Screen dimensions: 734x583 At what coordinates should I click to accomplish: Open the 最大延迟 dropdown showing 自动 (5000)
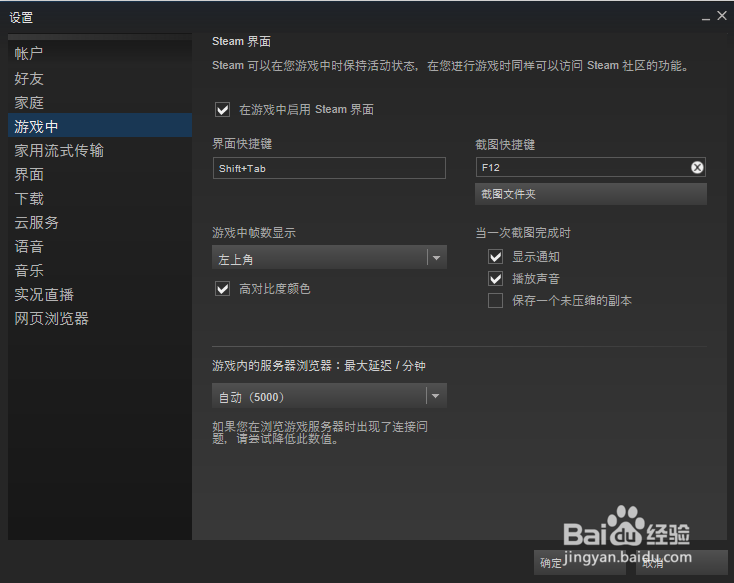click(329, 396)
